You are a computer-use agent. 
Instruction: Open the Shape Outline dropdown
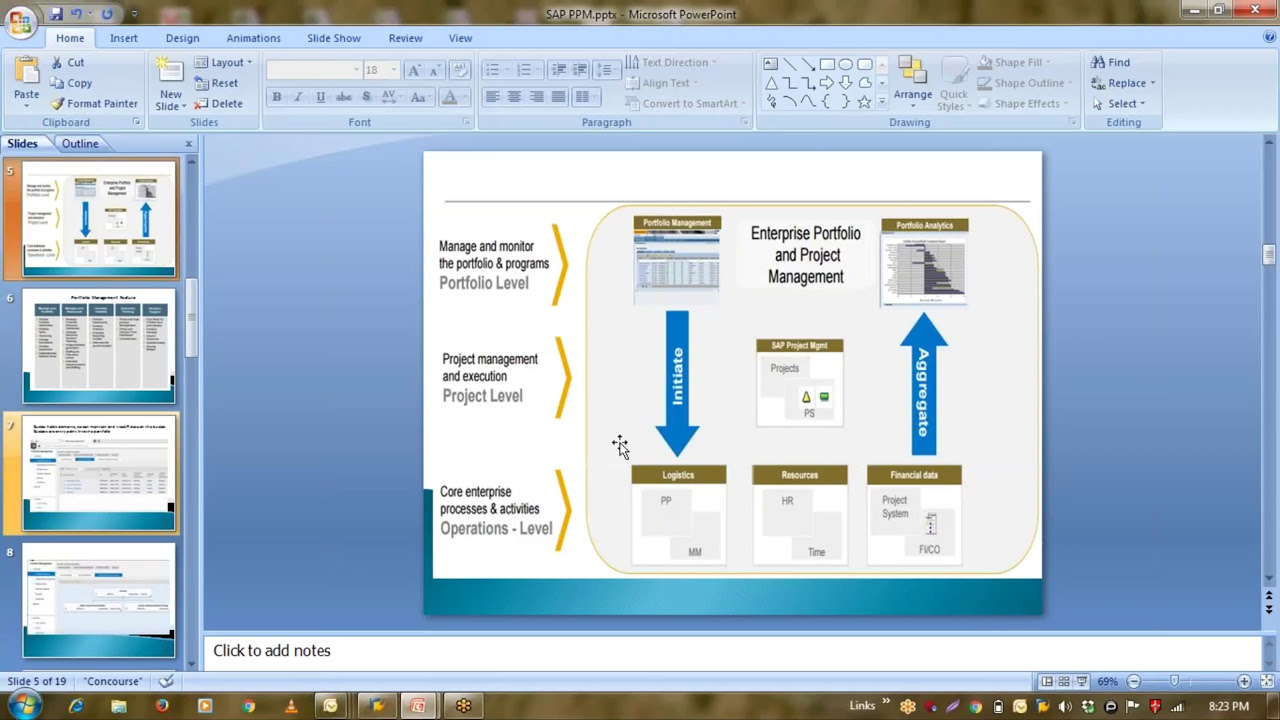coord(1024,83)
